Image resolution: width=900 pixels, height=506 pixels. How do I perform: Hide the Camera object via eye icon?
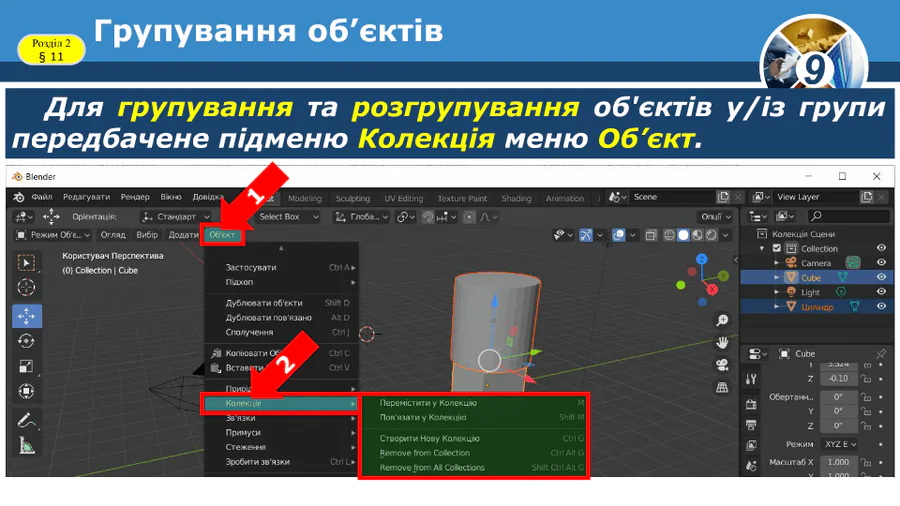point(881,263)
